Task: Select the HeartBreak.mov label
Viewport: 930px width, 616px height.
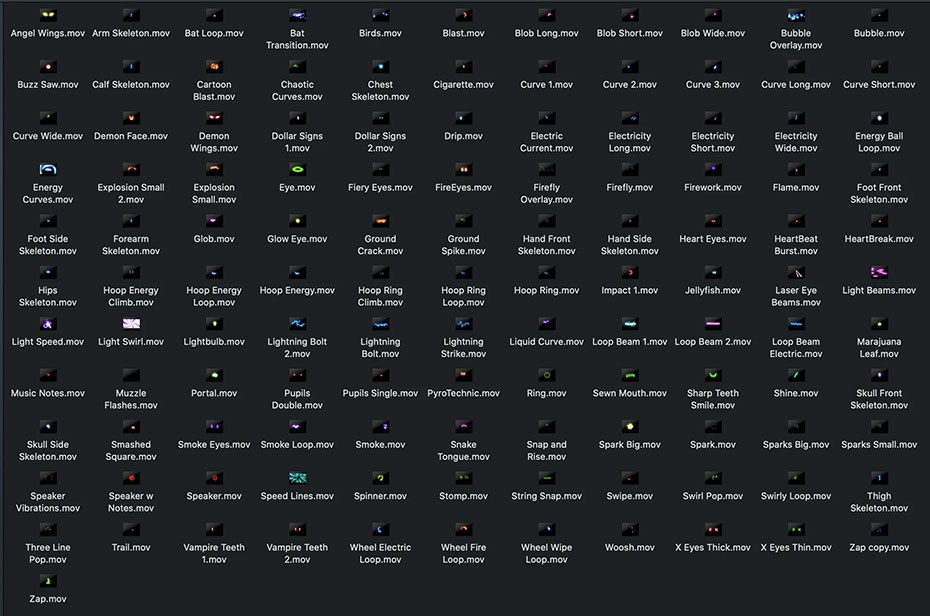Action: click(879, 239)
